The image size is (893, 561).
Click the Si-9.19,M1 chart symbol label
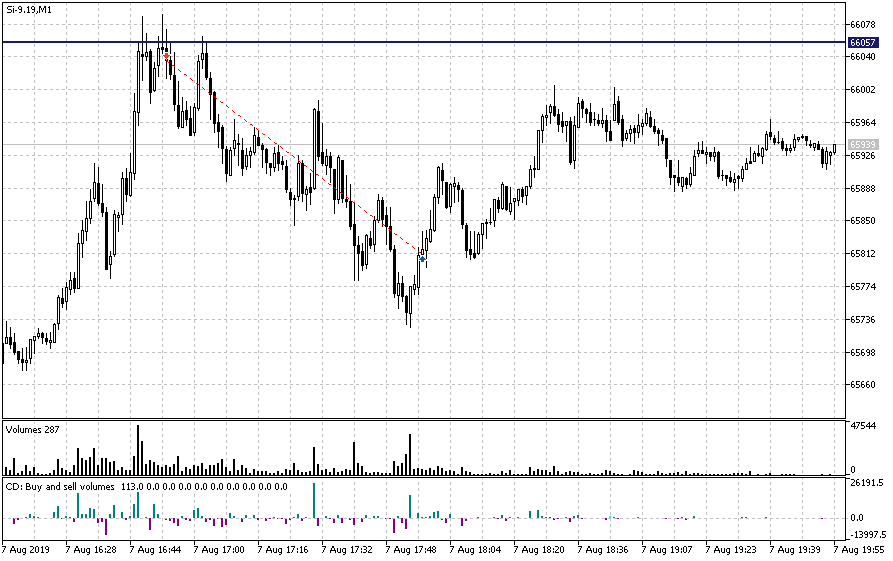29,10
